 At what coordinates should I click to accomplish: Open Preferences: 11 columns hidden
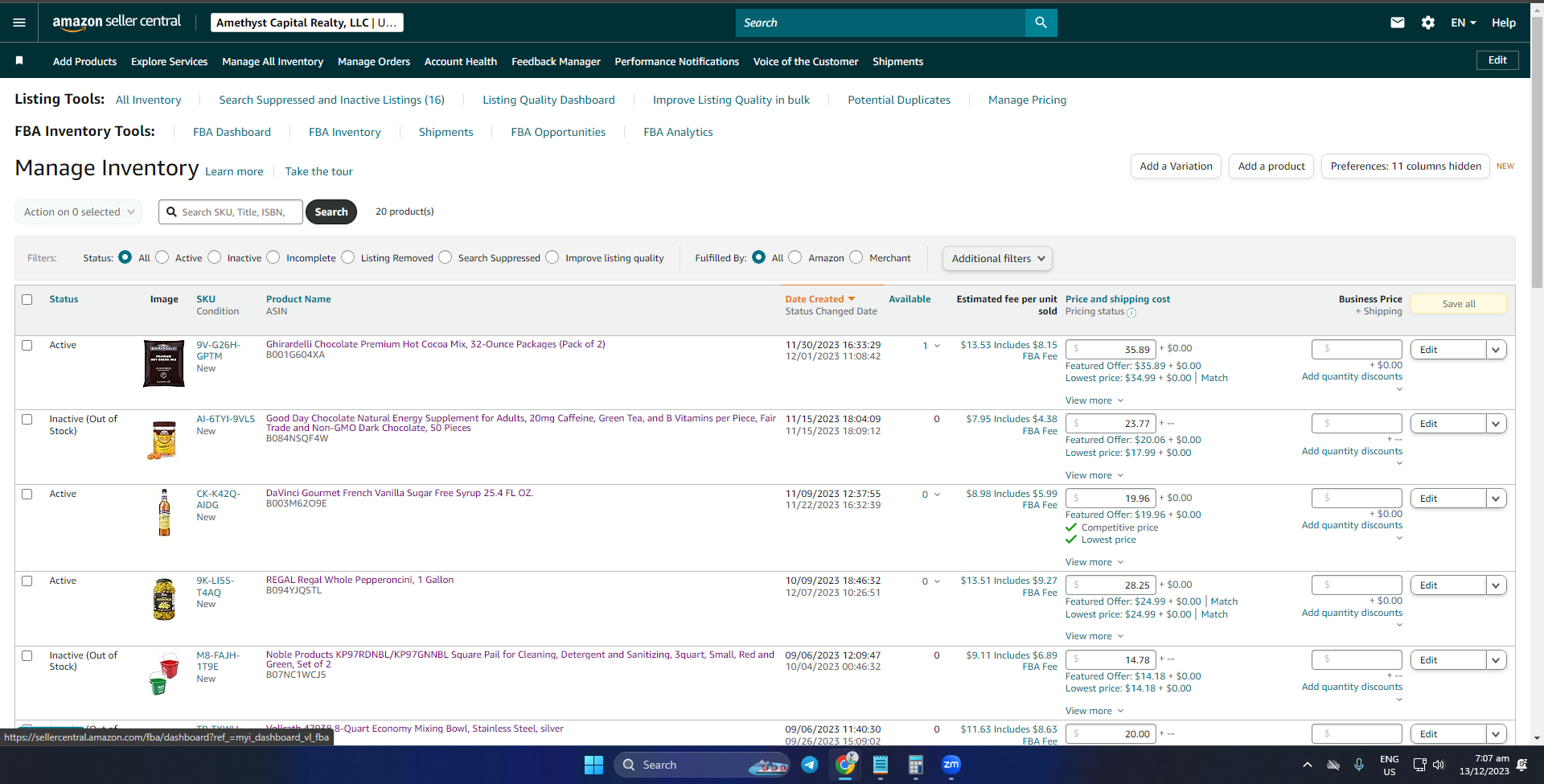coord(1406,166)
